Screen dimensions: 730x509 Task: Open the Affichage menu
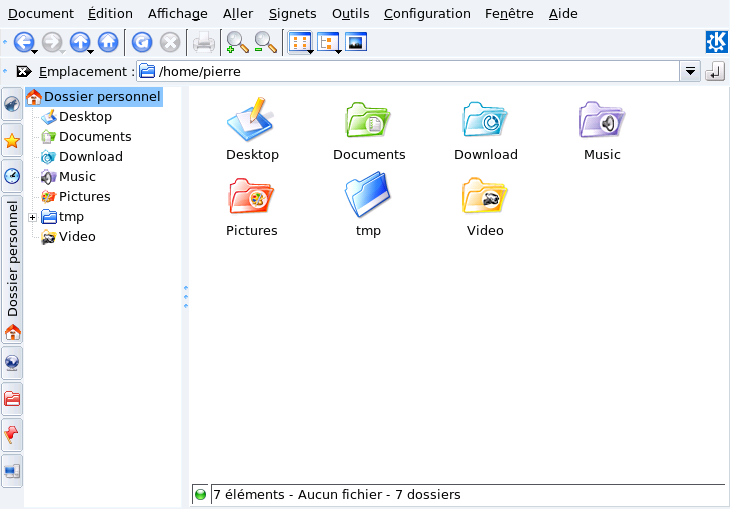pyautogui.click(x=177, y=14)
